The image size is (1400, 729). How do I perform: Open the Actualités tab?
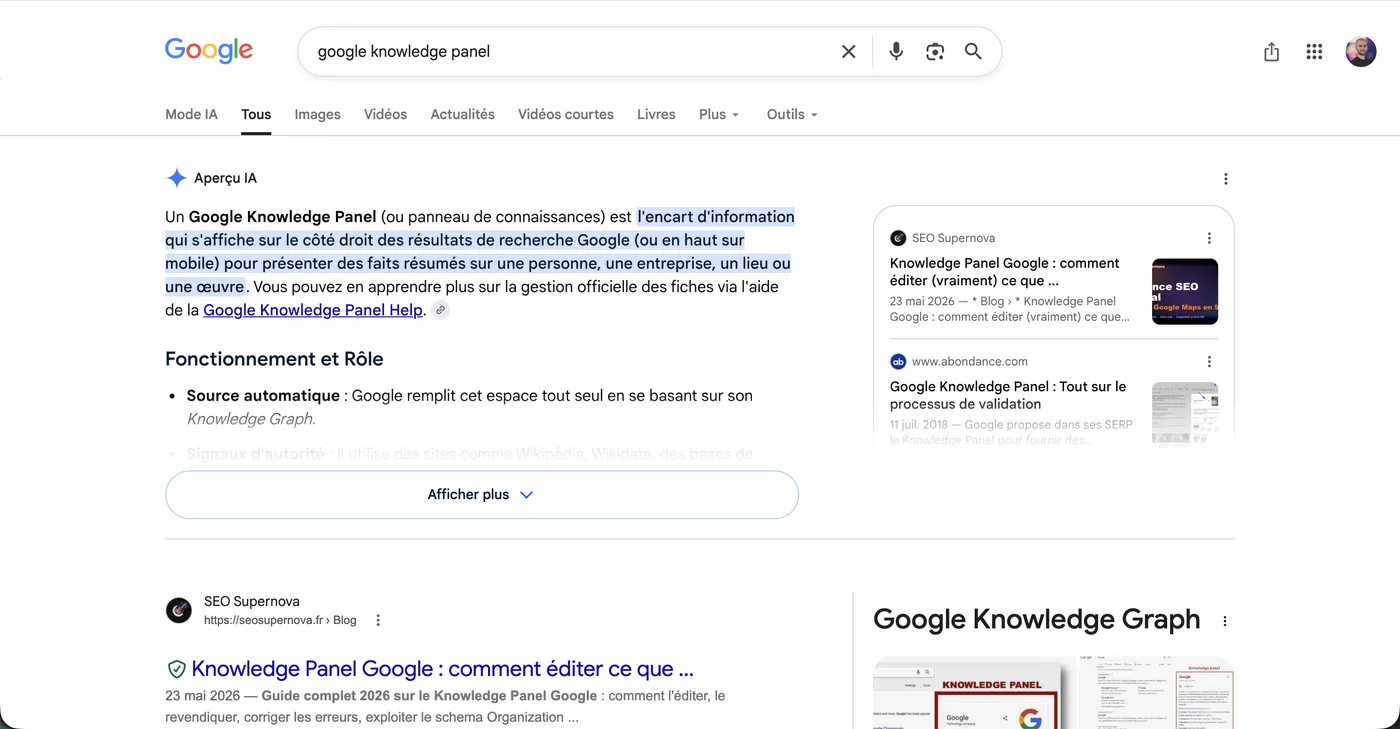click(462, 114)
